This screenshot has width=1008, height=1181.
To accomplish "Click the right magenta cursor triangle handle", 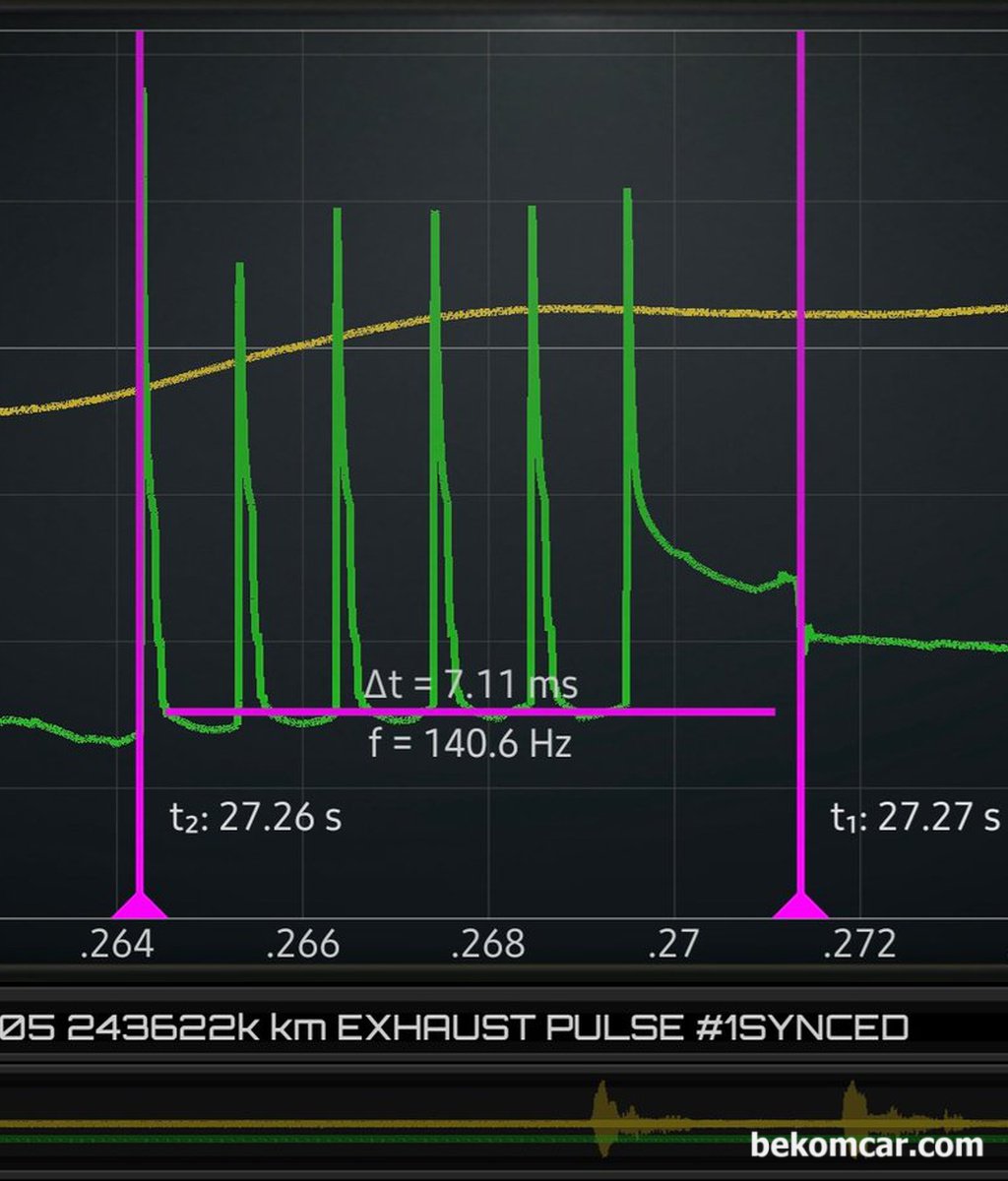I will pos(800,905).
